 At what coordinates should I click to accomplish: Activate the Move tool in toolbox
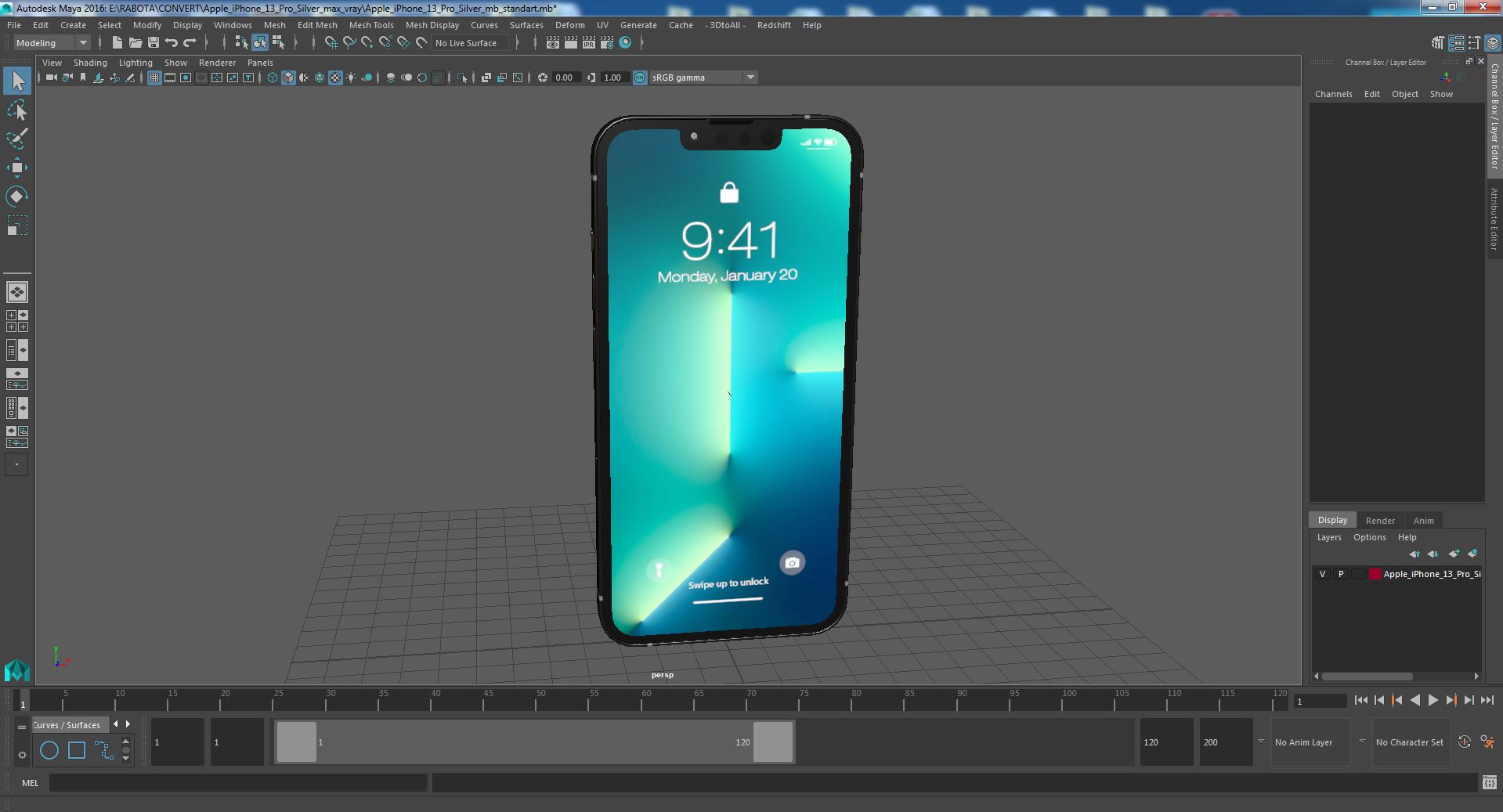pyautogui.click(x=17, y=168)
